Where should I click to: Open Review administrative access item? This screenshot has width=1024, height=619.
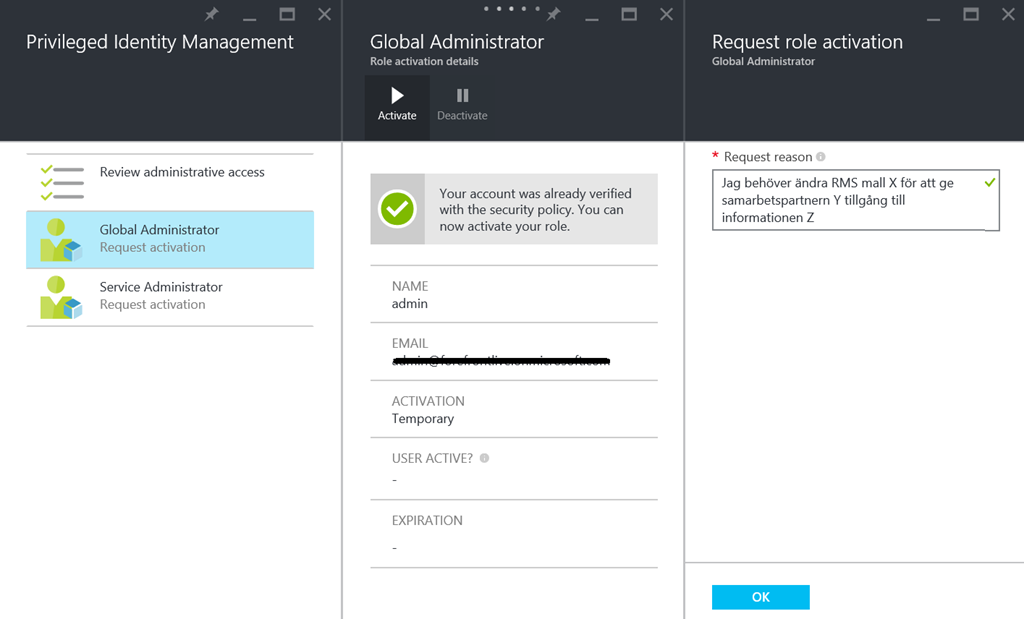point(182,172)
